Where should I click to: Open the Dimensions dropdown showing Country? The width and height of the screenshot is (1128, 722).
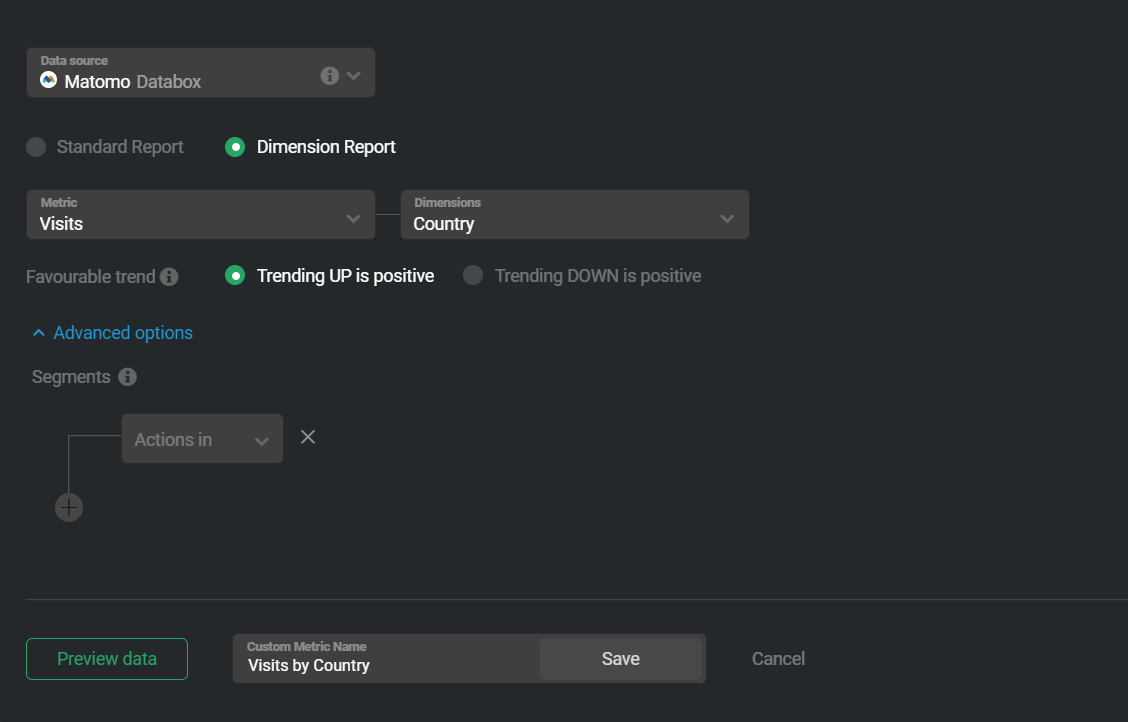[575, 214]
